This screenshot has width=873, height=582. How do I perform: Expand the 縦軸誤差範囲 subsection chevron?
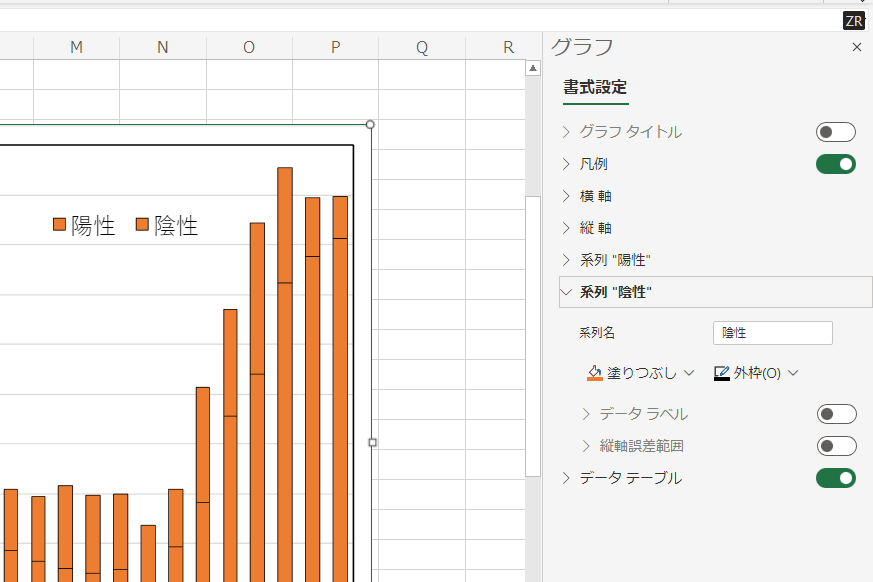[586, 446]
